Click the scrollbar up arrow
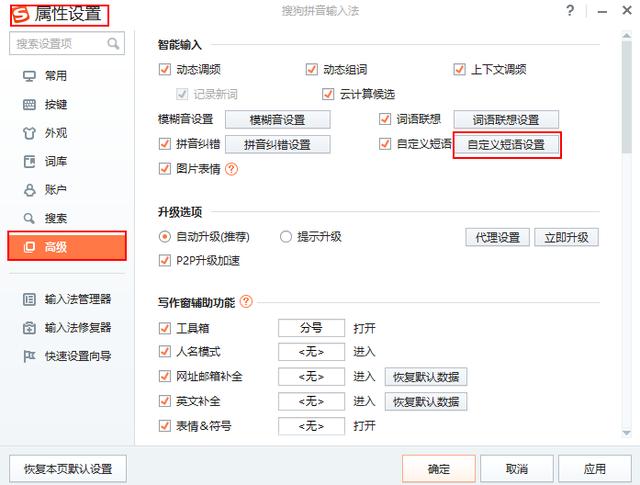Screen dimensions: 640x485 click(x=627, y=36)
